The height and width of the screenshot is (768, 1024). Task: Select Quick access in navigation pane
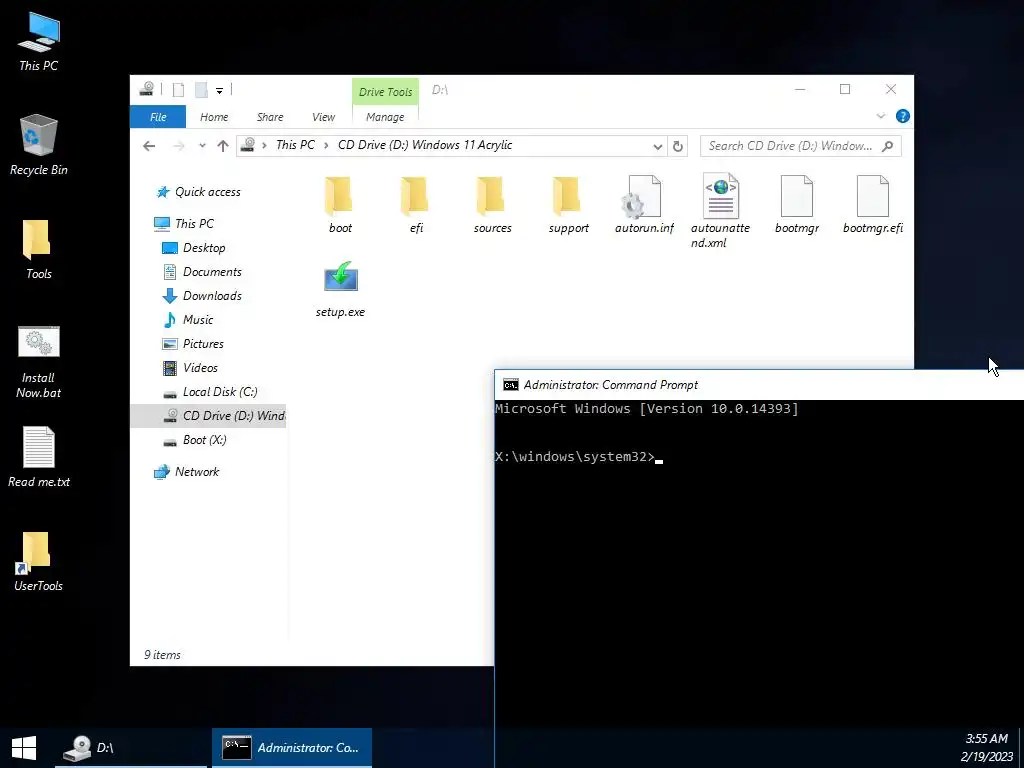click(208, 192)
